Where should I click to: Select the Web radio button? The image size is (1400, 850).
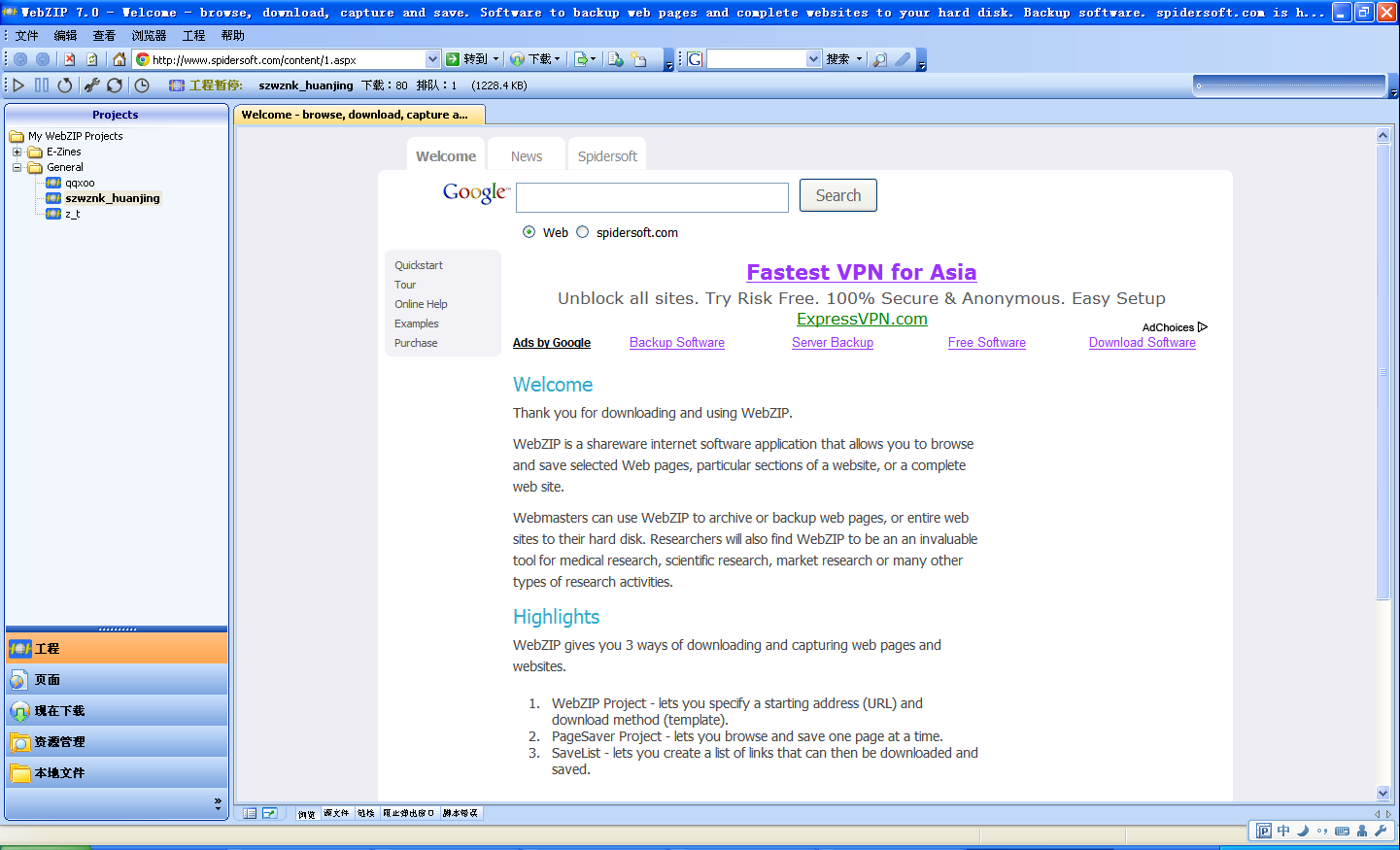[529, 232]
